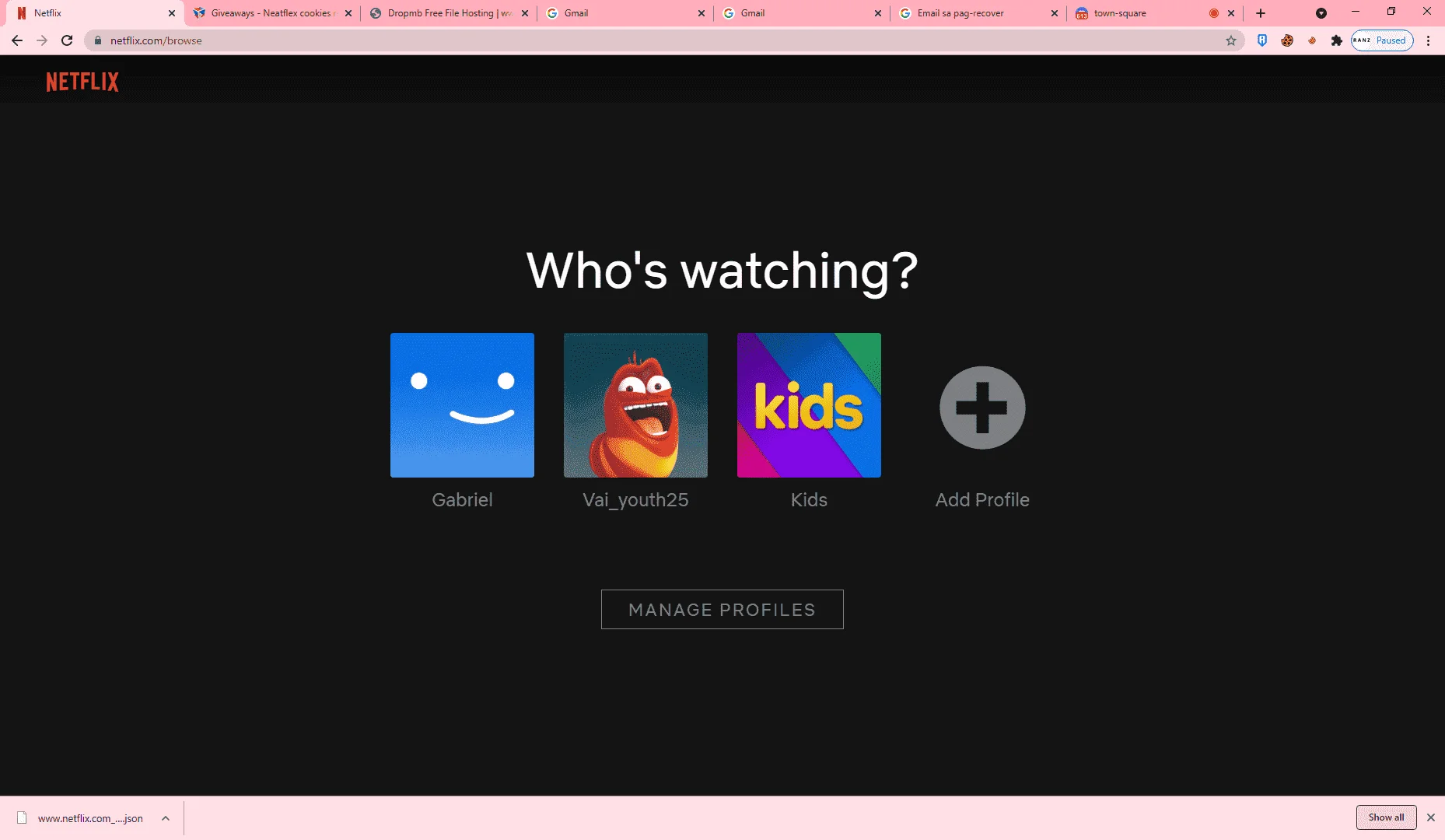Open a new browser tab
1445x840 pixels.
tap(1261, 13)
